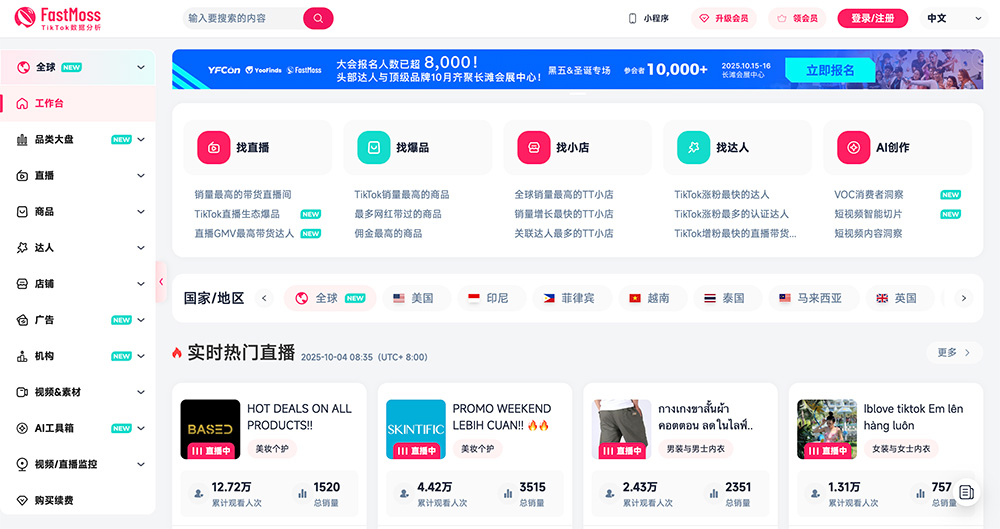Click the floating document icon button
Screen dimensions: 1000x529
966,492
